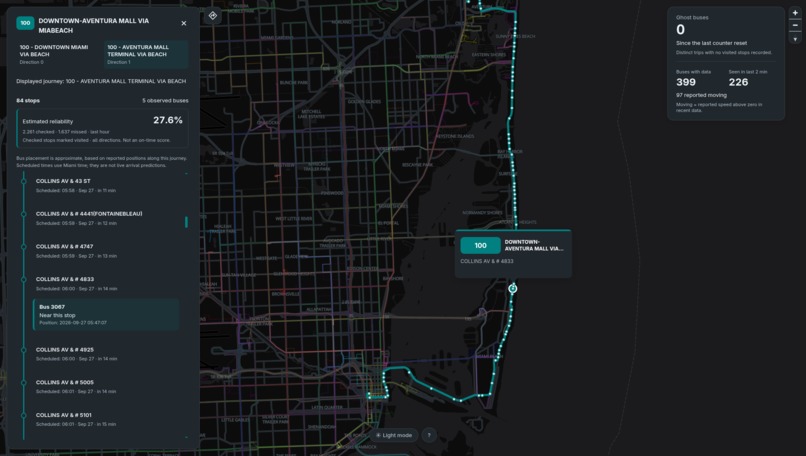Select direction 1 Aventura Mall Terminal tab
Viewport: 806px width, 456px height.
[146, 54]
